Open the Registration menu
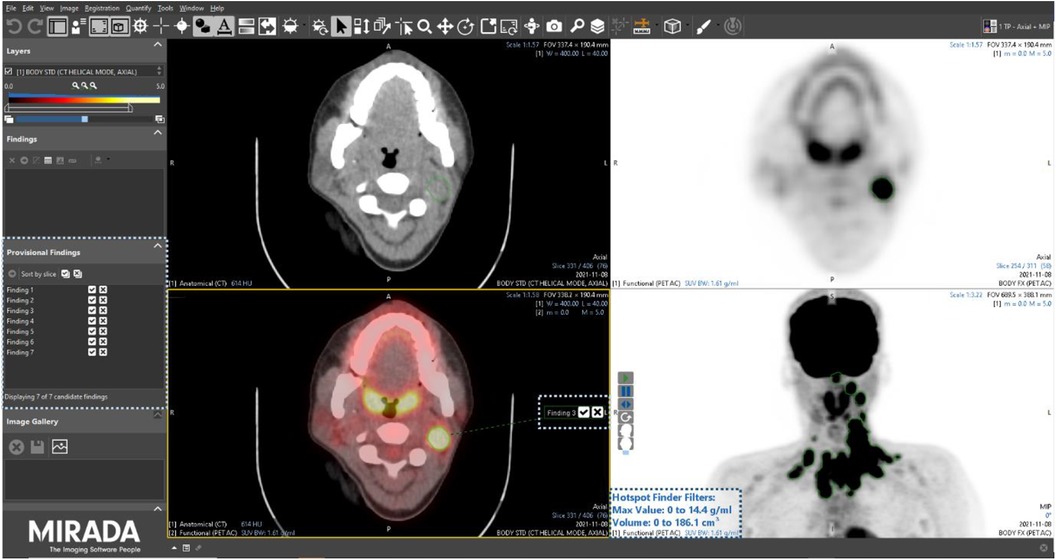 pyautogui.click(x=102, y=8)
